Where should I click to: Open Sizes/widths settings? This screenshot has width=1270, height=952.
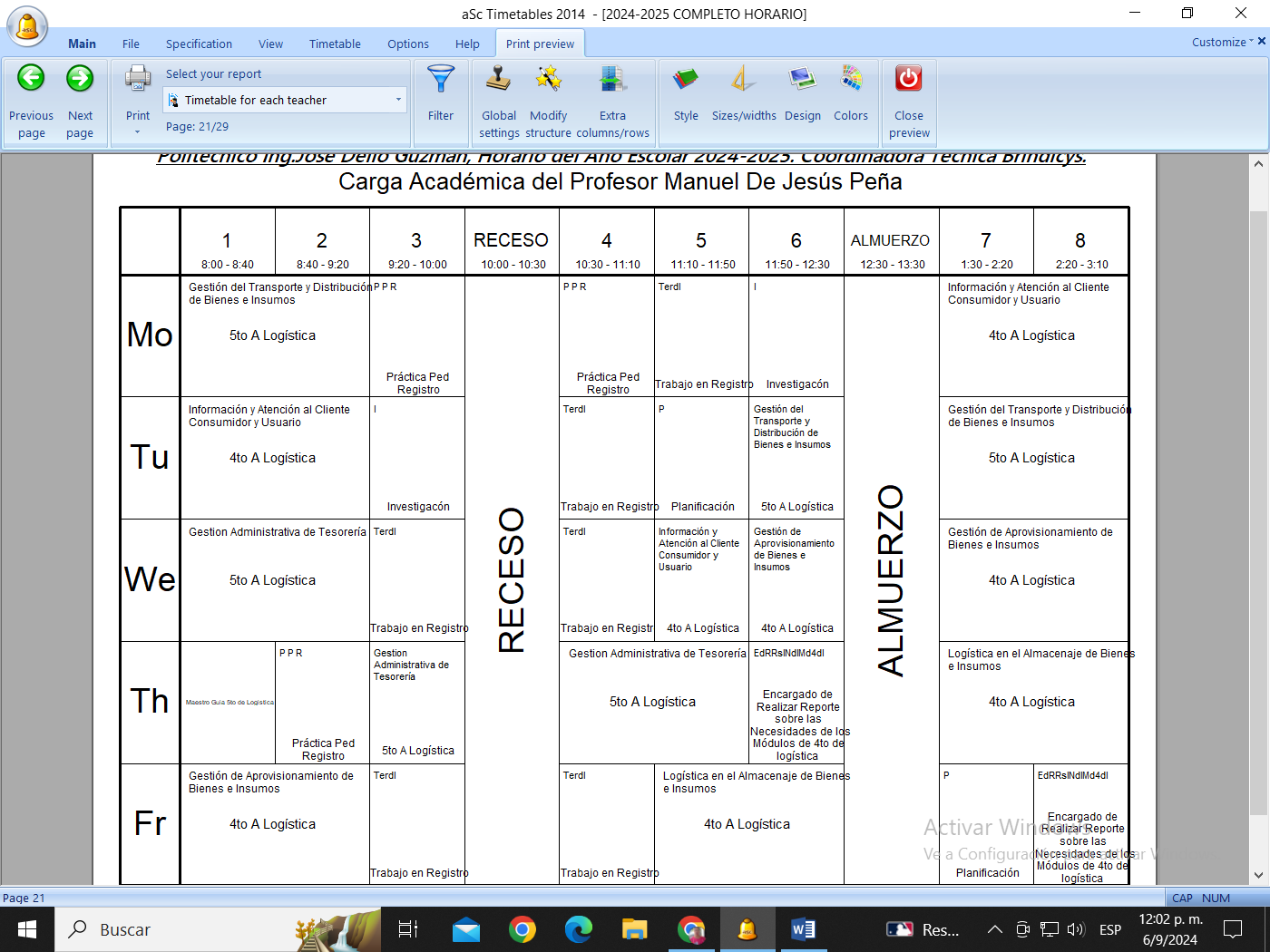click(x=744, y=92)
